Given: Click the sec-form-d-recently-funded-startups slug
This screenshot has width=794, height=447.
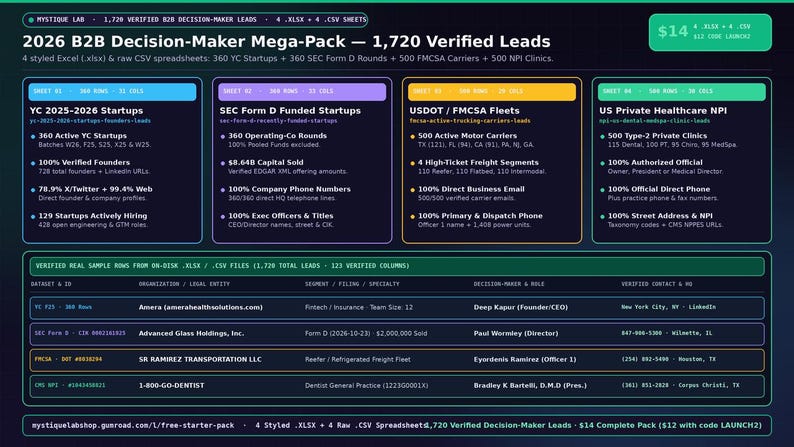Looking at the screenshot, I should 278,121.
